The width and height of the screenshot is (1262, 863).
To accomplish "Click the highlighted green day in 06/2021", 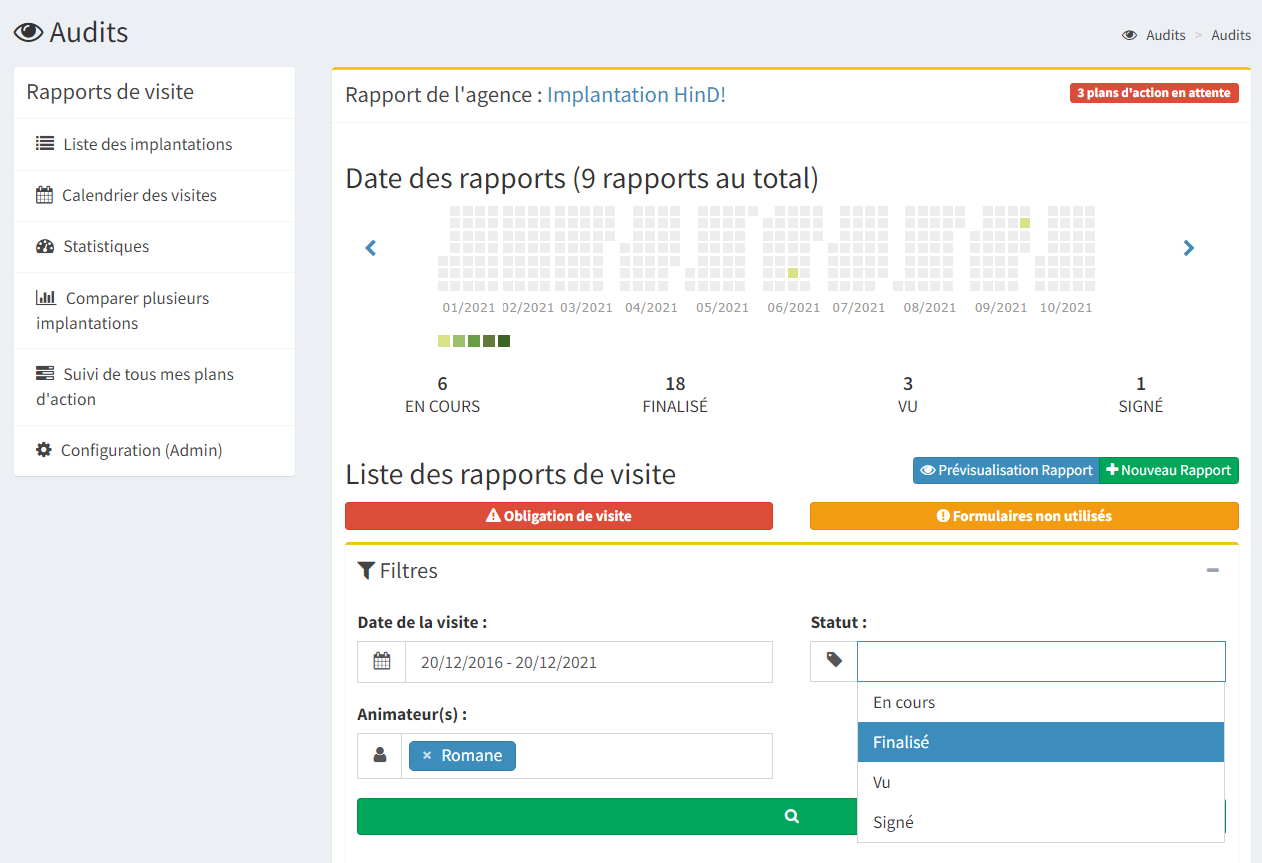I will [793, 273].
